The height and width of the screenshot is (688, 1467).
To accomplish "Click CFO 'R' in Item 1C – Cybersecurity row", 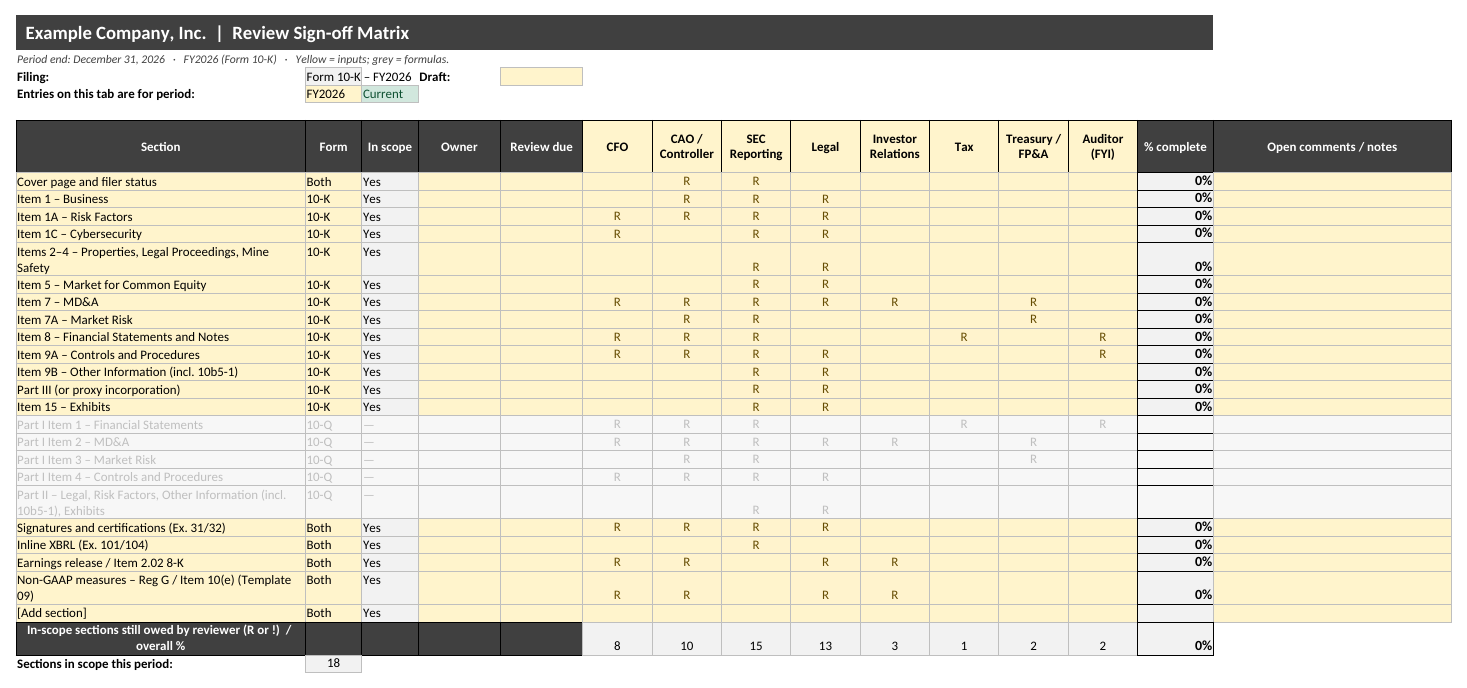I will click(x=617, y=234).
